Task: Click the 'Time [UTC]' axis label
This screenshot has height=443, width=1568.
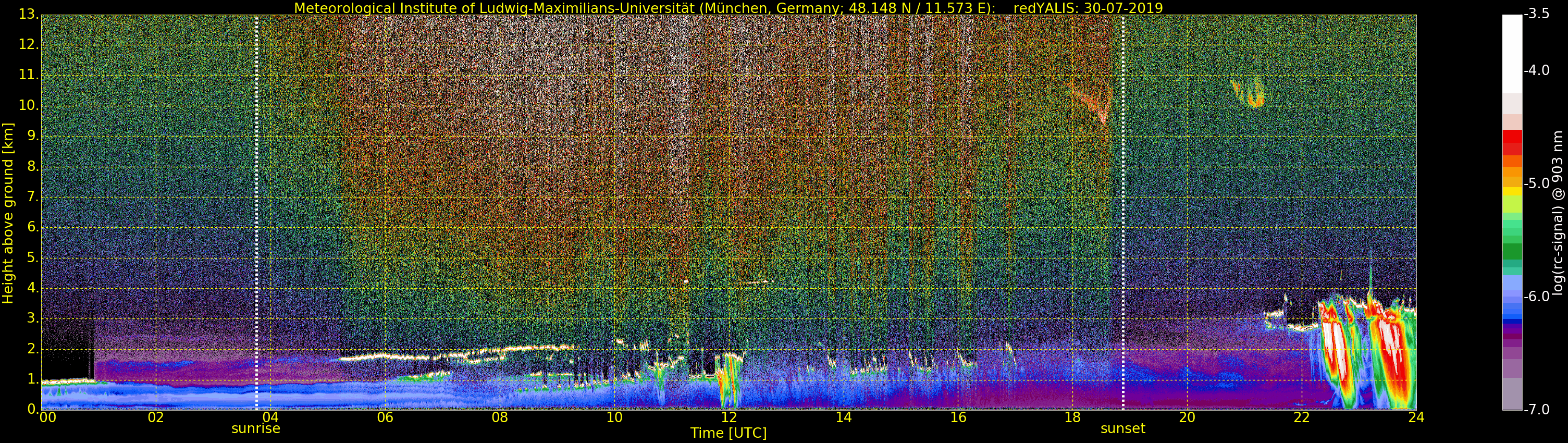Action: tap(728, 433)
